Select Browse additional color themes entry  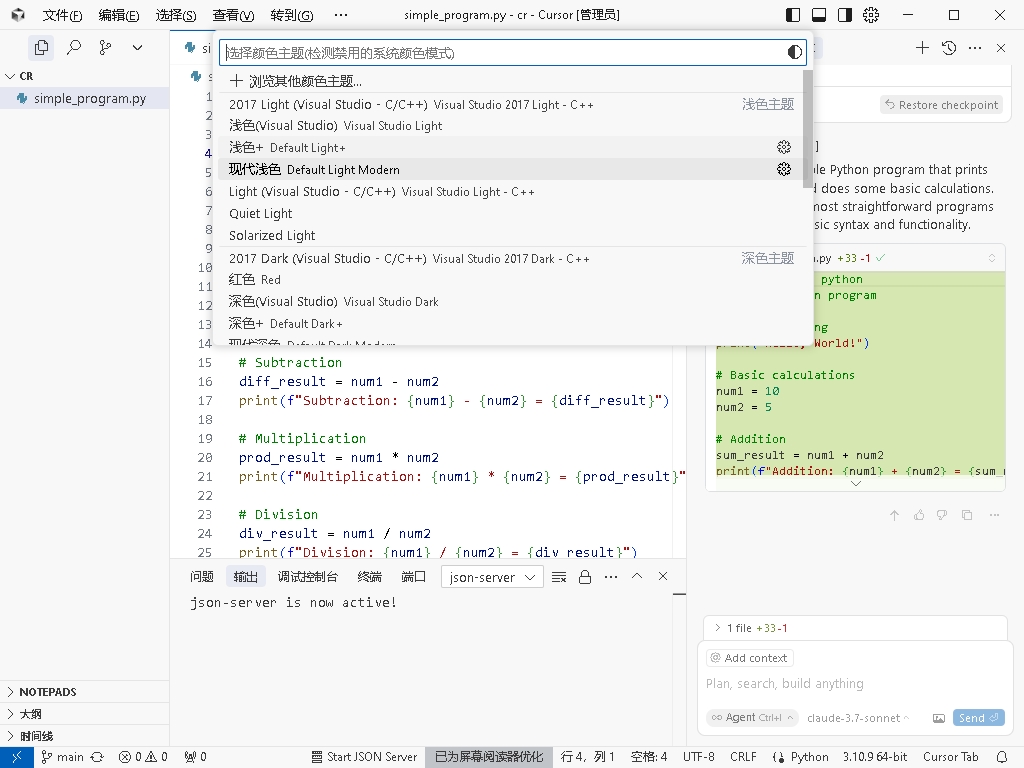pos(511,81)
